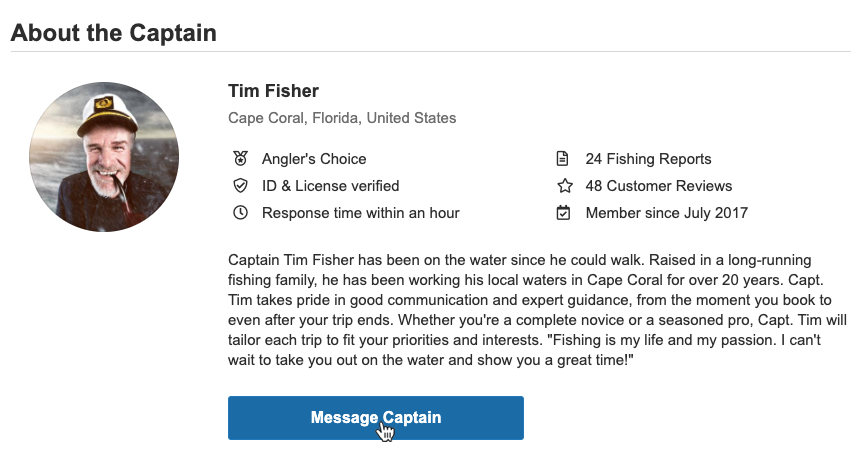Image resolution: width=855 pixels, height=465 pixels.
Task: Click the ID verified shield icon
Action: tap(240, 186)
